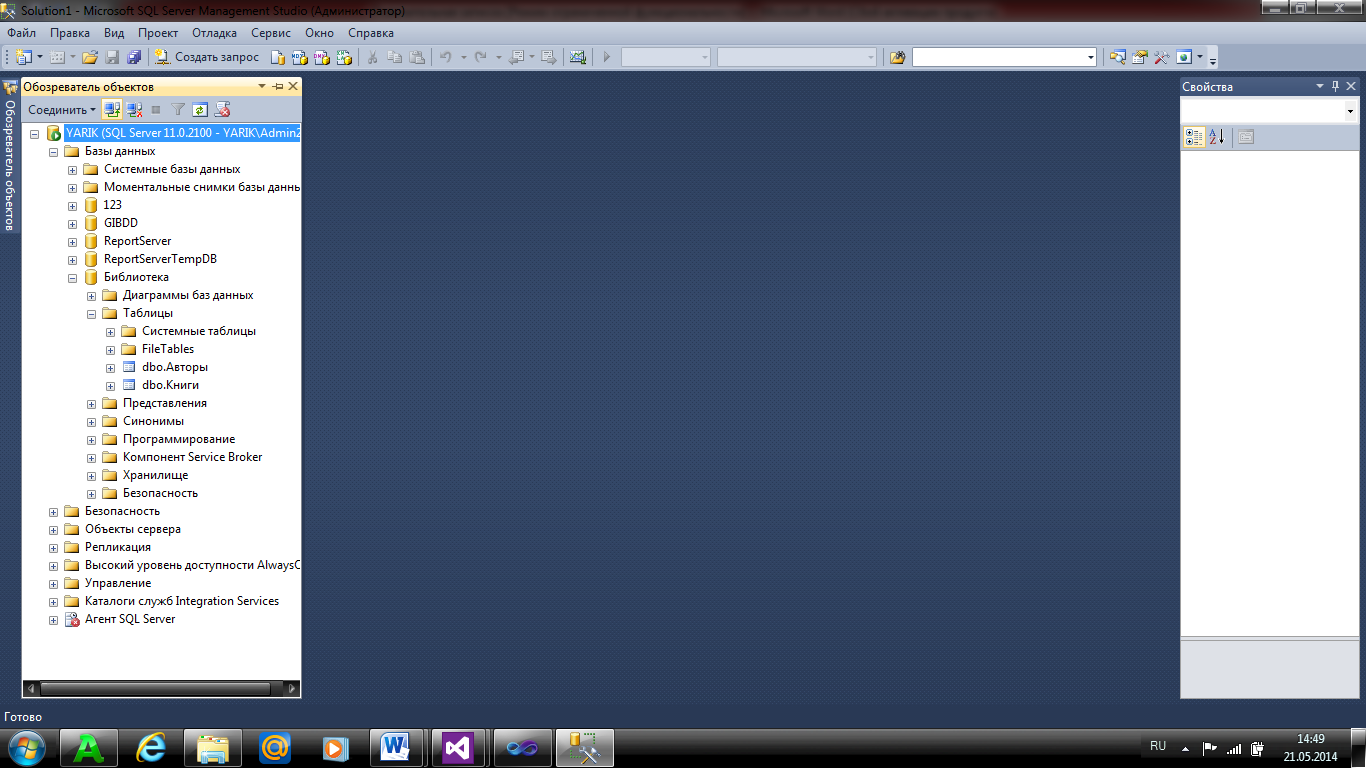Click the Analysis Services DMX query icon
The image size is (1366, 768).
click(x=322, y=57)
